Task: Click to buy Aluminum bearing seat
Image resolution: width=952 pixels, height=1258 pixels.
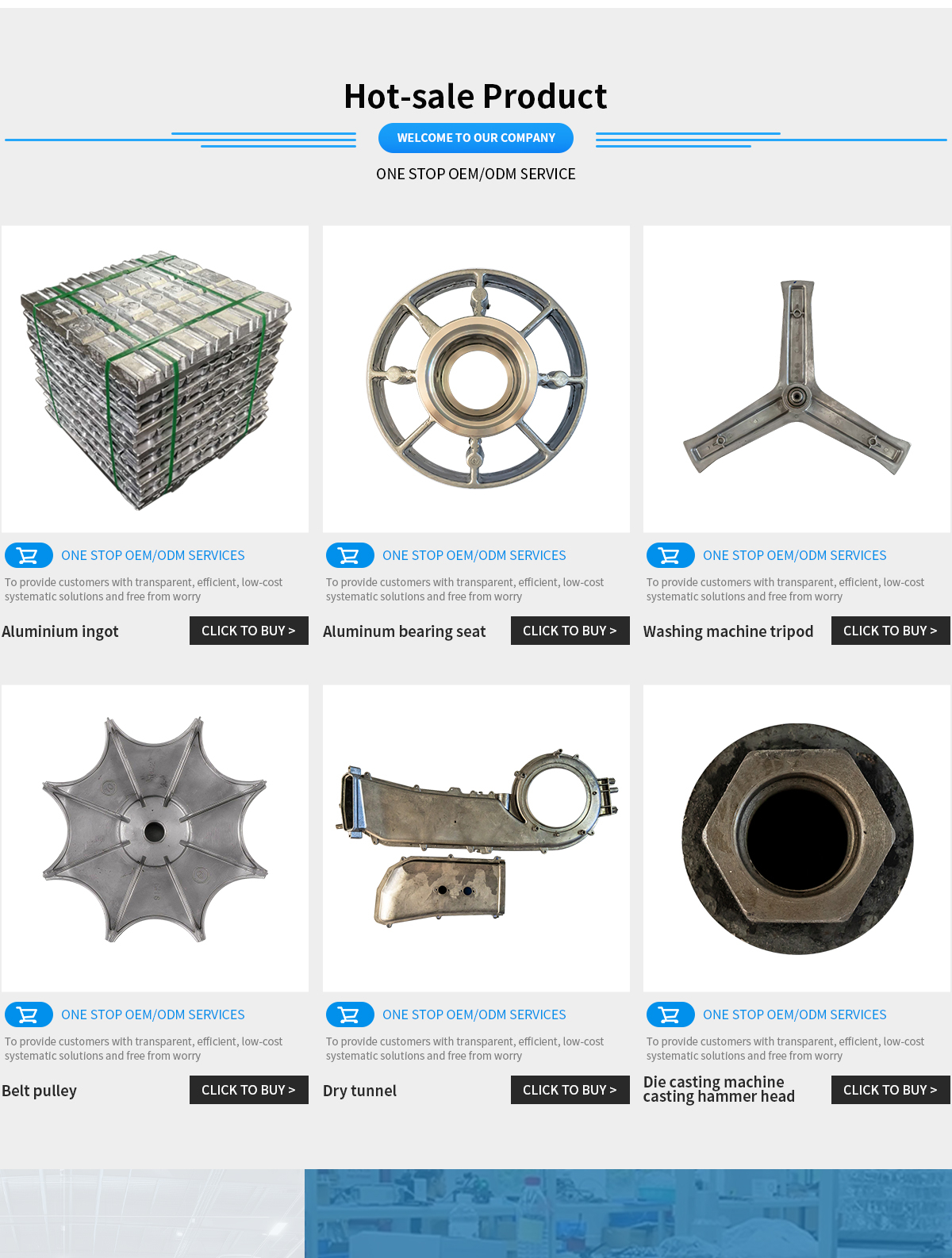Action: click(570, 631)
